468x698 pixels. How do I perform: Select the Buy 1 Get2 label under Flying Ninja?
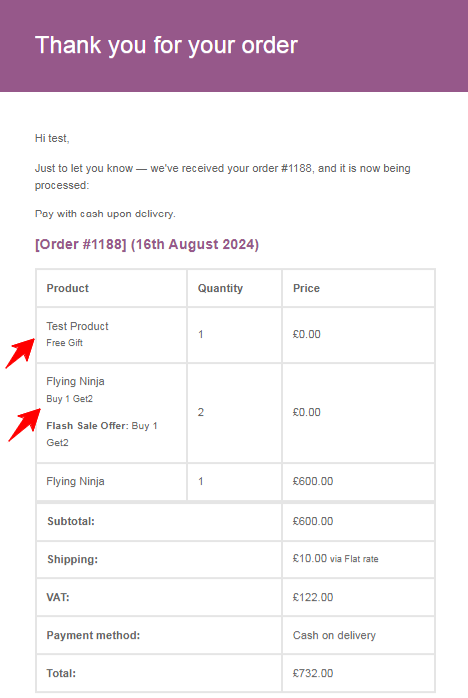[69, 399]
